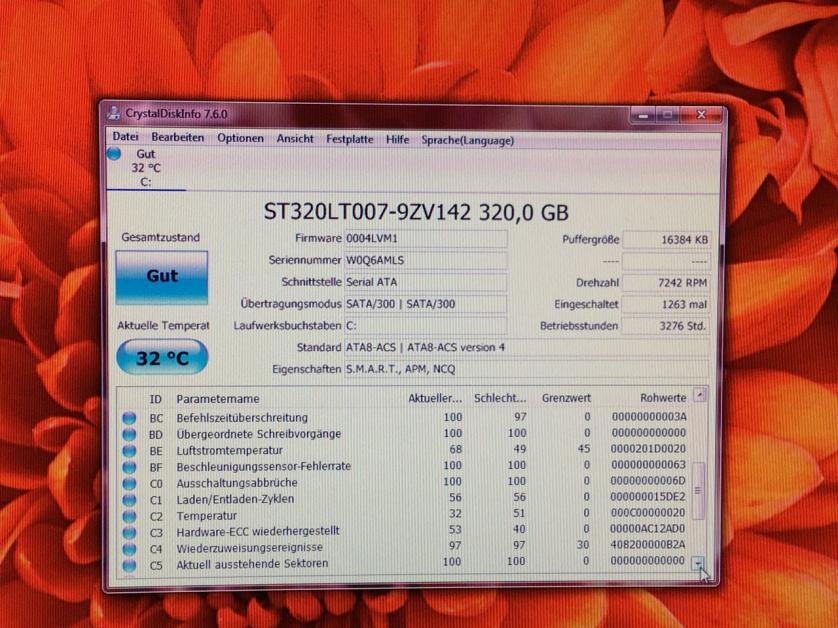Click the Übertragungsmodus SATA/300 field
The width and height of the screenshot is (838, 628).
click(x=425, y=304)
